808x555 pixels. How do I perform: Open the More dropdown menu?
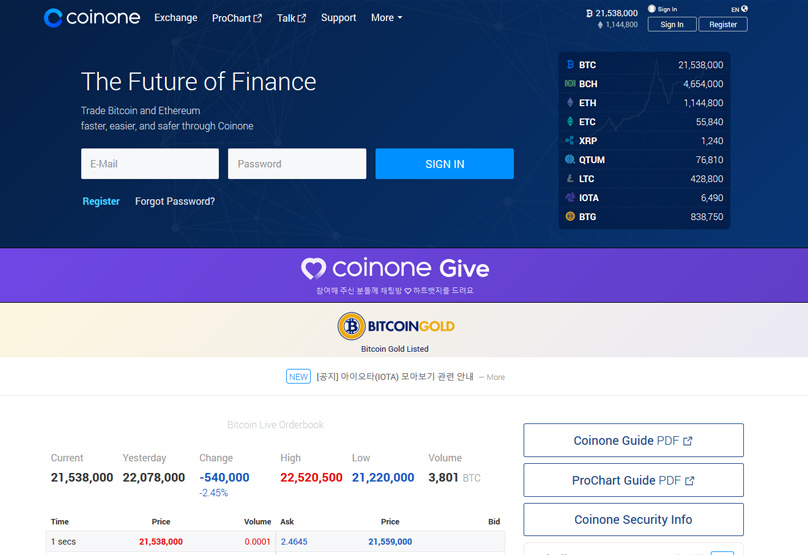click(386, 18)
